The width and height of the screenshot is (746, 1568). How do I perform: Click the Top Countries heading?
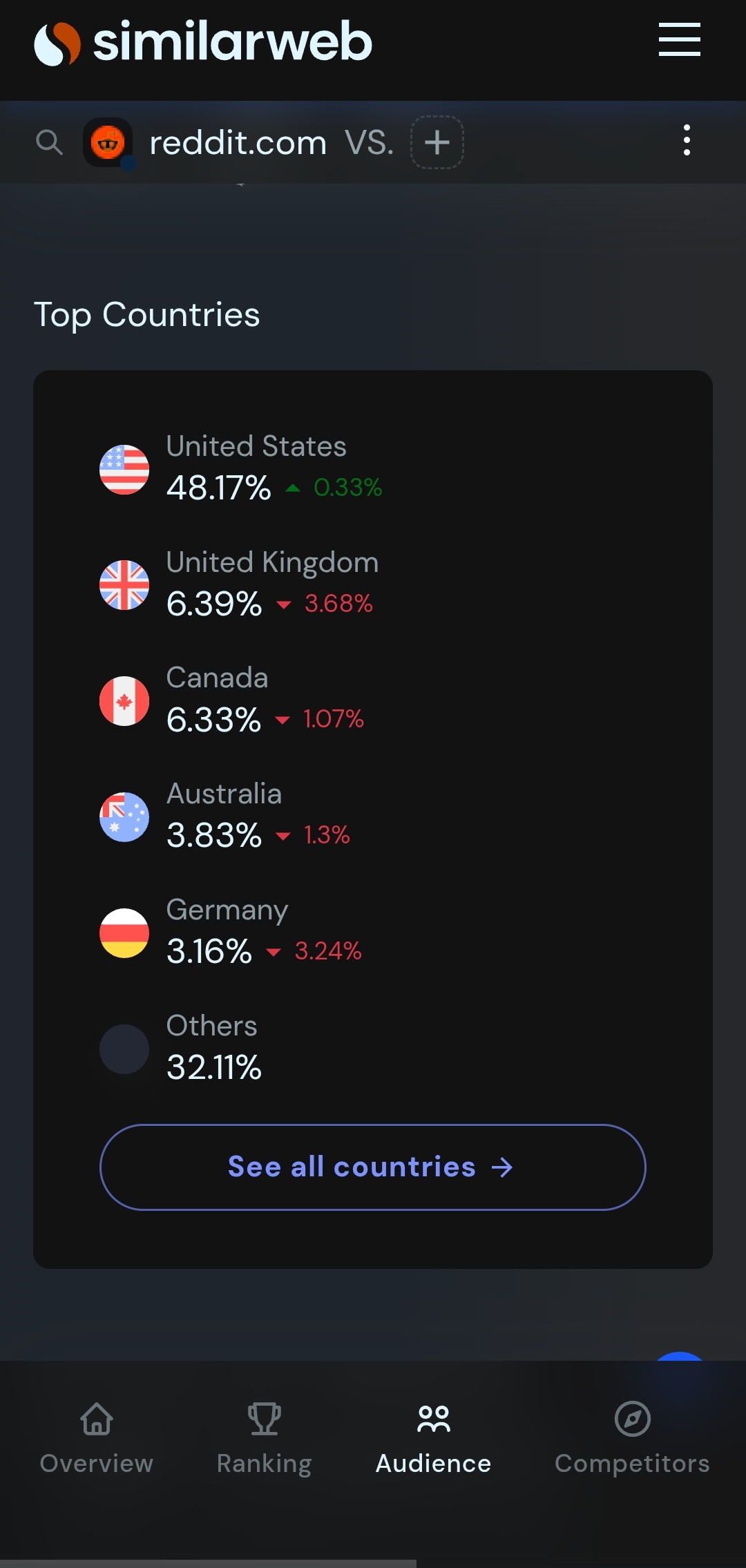coord(147,315)
